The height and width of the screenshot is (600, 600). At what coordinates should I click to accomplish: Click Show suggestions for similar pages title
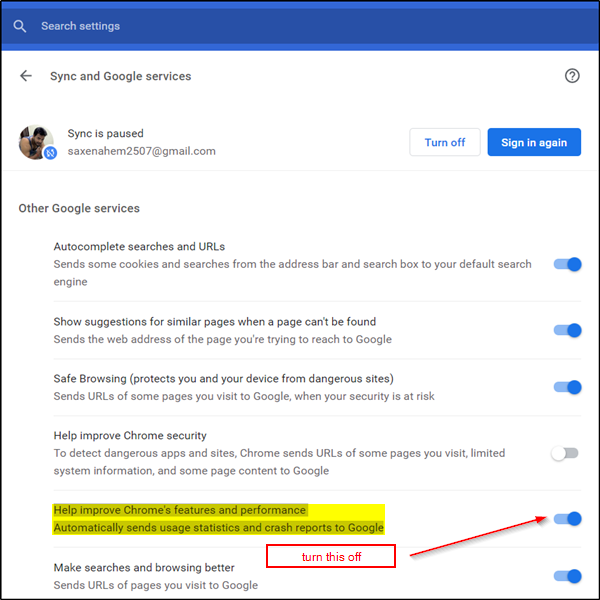(x=215, y=322)
